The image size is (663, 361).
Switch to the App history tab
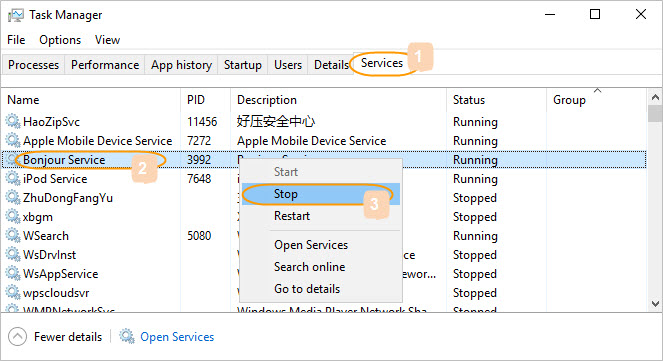[x=181, y=65]
